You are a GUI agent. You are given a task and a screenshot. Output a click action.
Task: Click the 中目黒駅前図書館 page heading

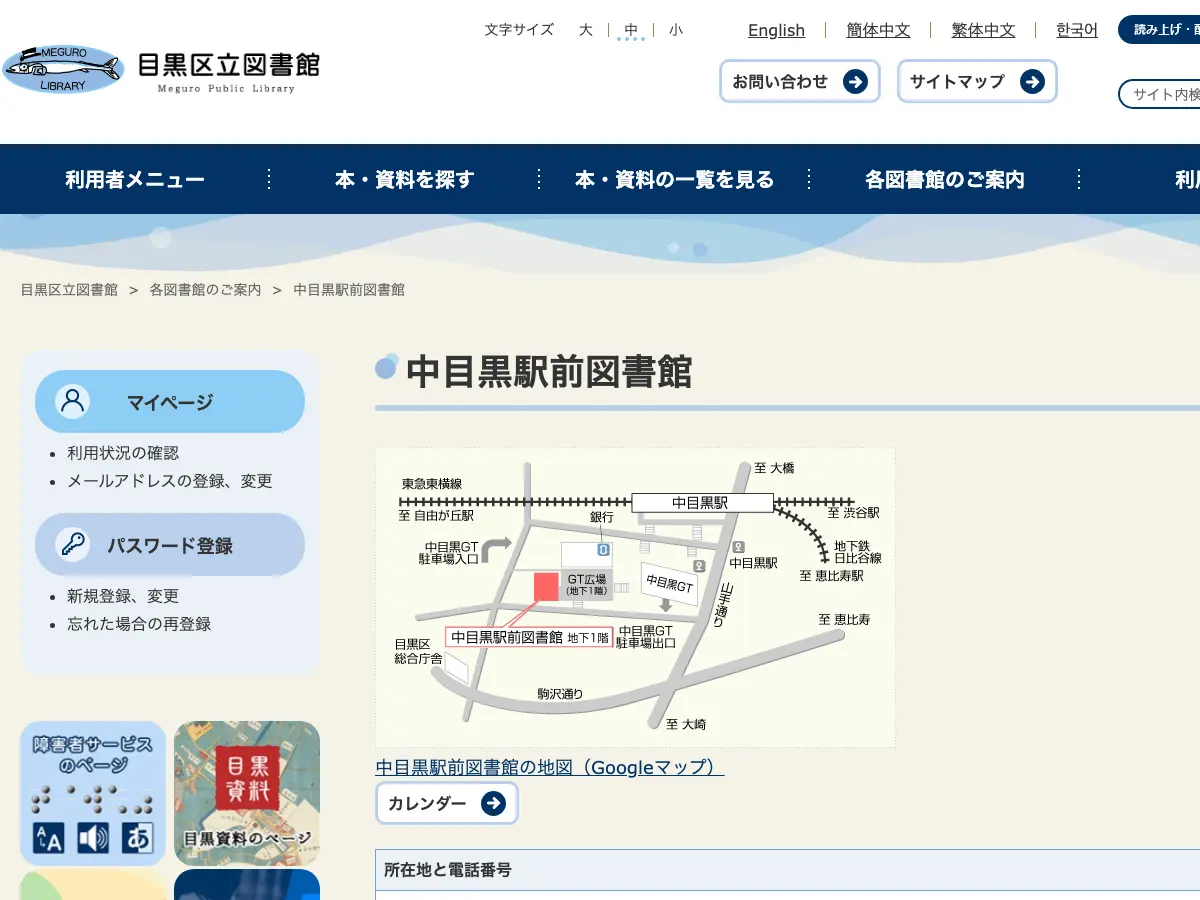[549, 371]
